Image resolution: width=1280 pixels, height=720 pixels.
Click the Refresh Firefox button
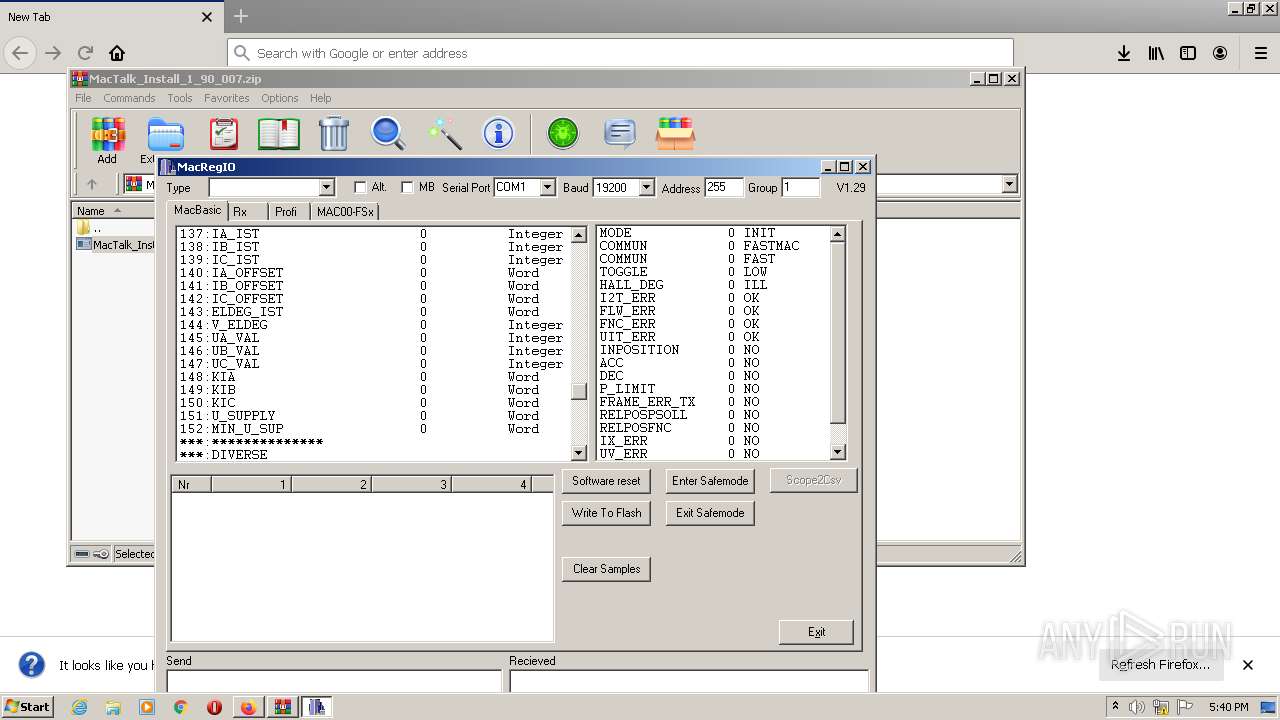click(x=1160, y=664)
